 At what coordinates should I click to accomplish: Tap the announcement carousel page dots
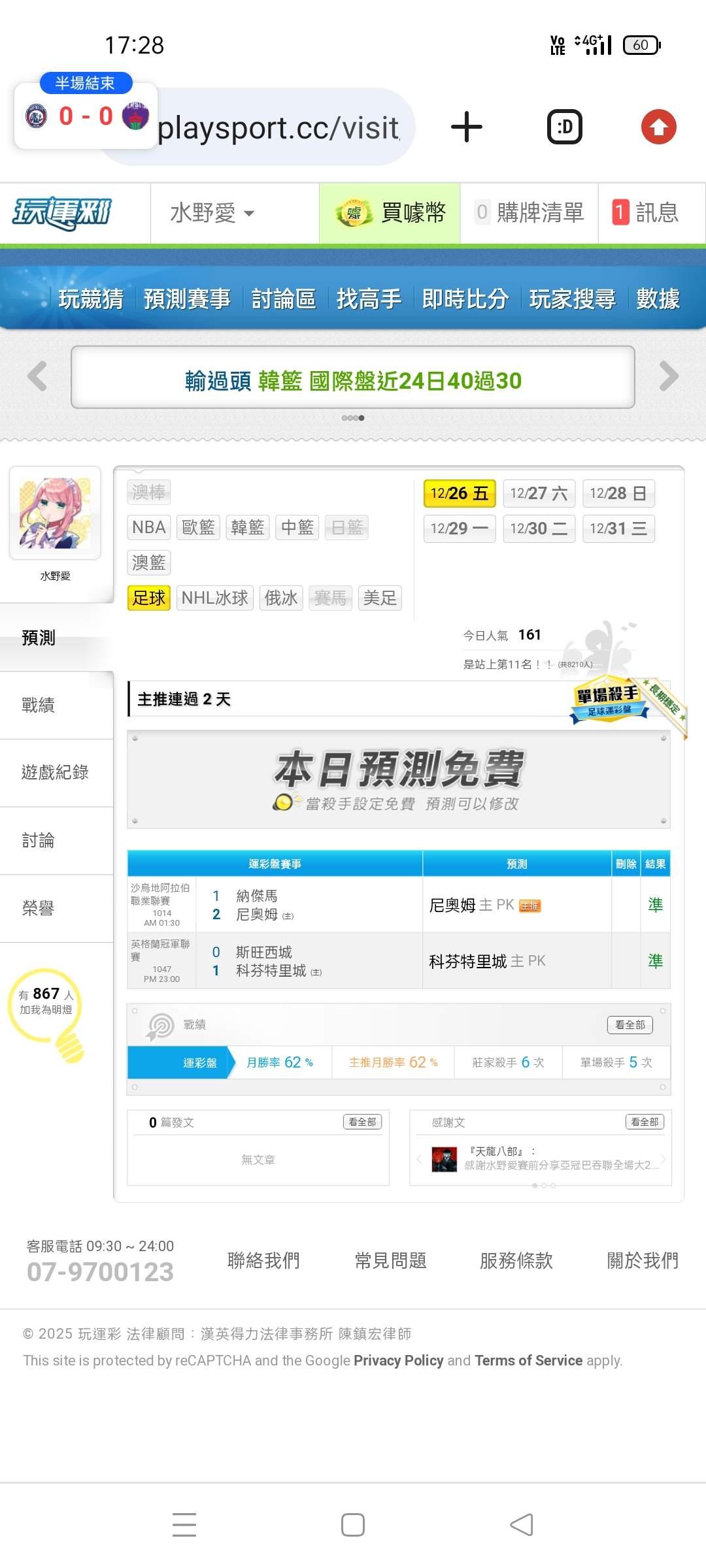[353, 417]
